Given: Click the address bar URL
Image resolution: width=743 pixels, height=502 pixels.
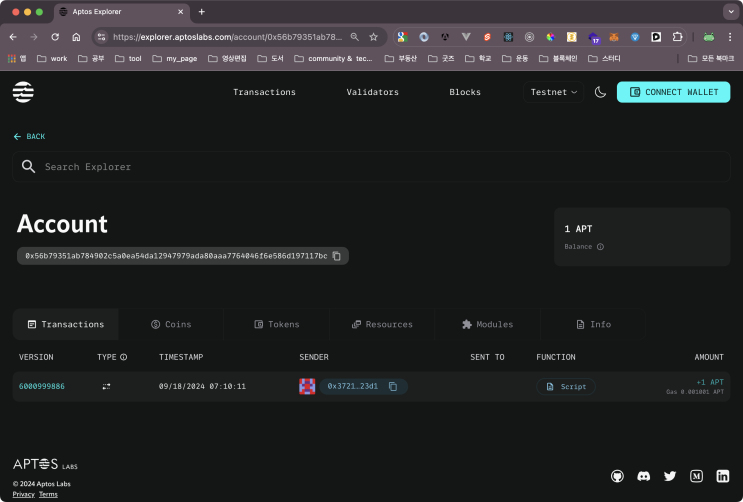Looking at the screenshot, I should pyautogui.click(x=227, y=37).
